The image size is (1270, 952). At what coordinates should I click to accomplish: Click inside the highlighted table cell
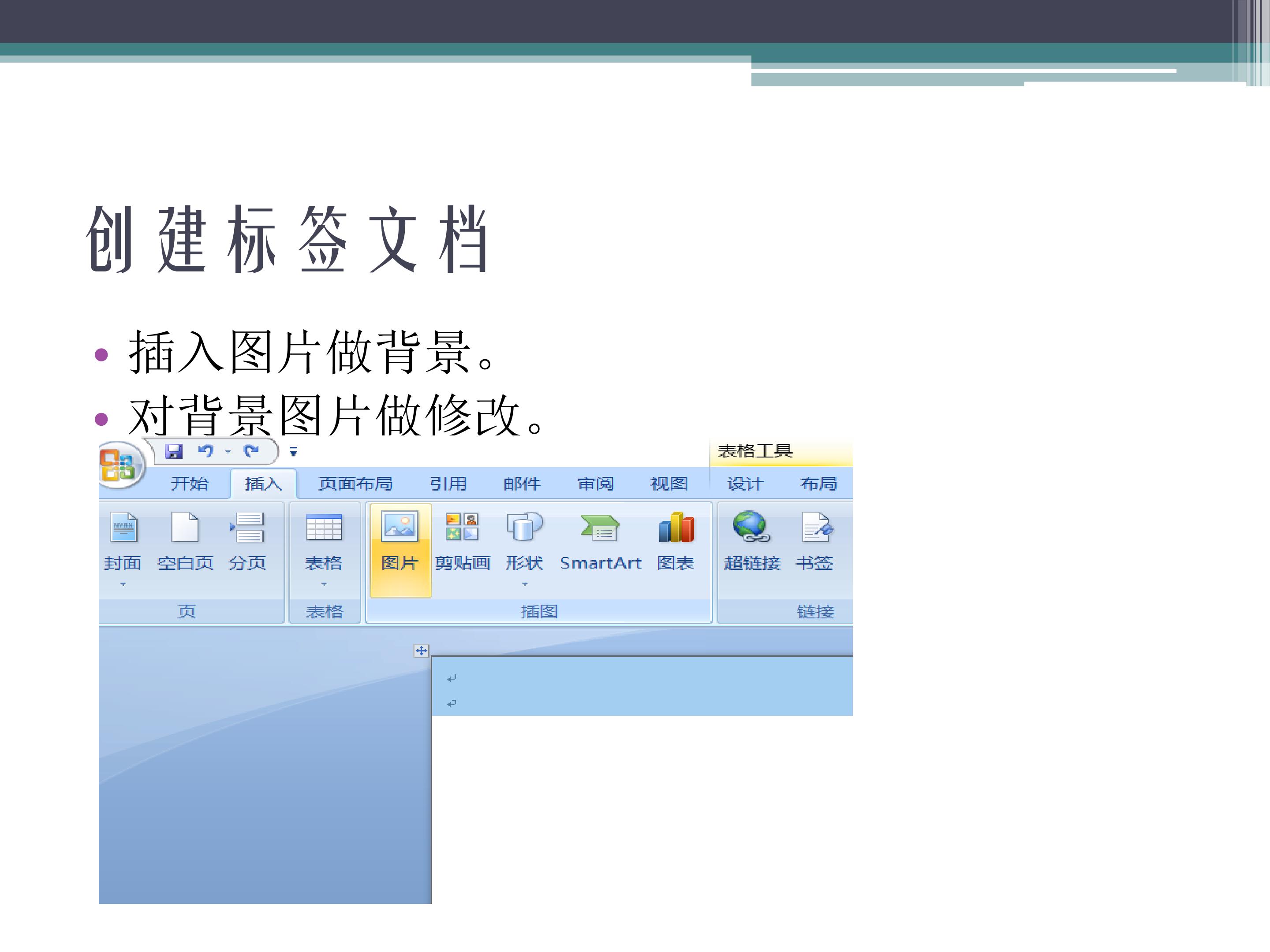click(x=642, y=686)
